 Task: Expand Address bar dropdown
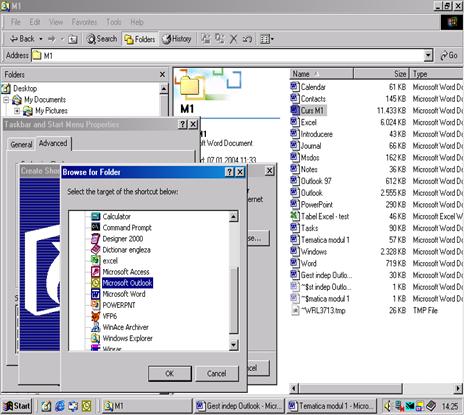click(429, 55)
